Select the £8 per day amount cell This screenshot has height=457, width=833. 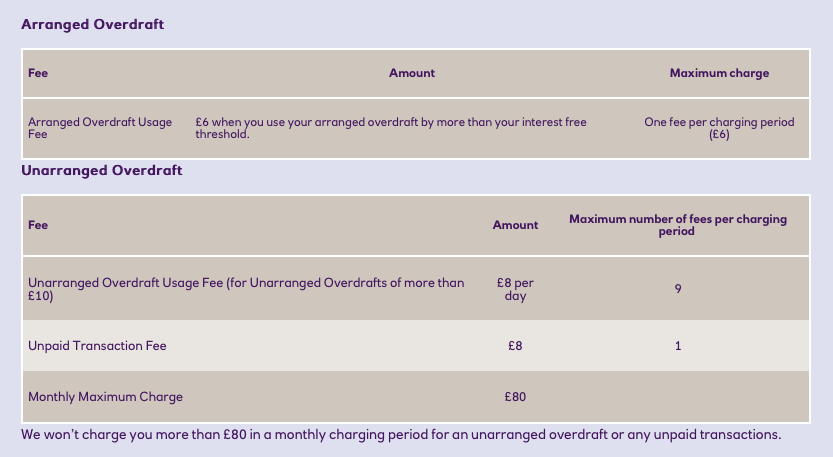pyautogui.click(x=515, y=289)
